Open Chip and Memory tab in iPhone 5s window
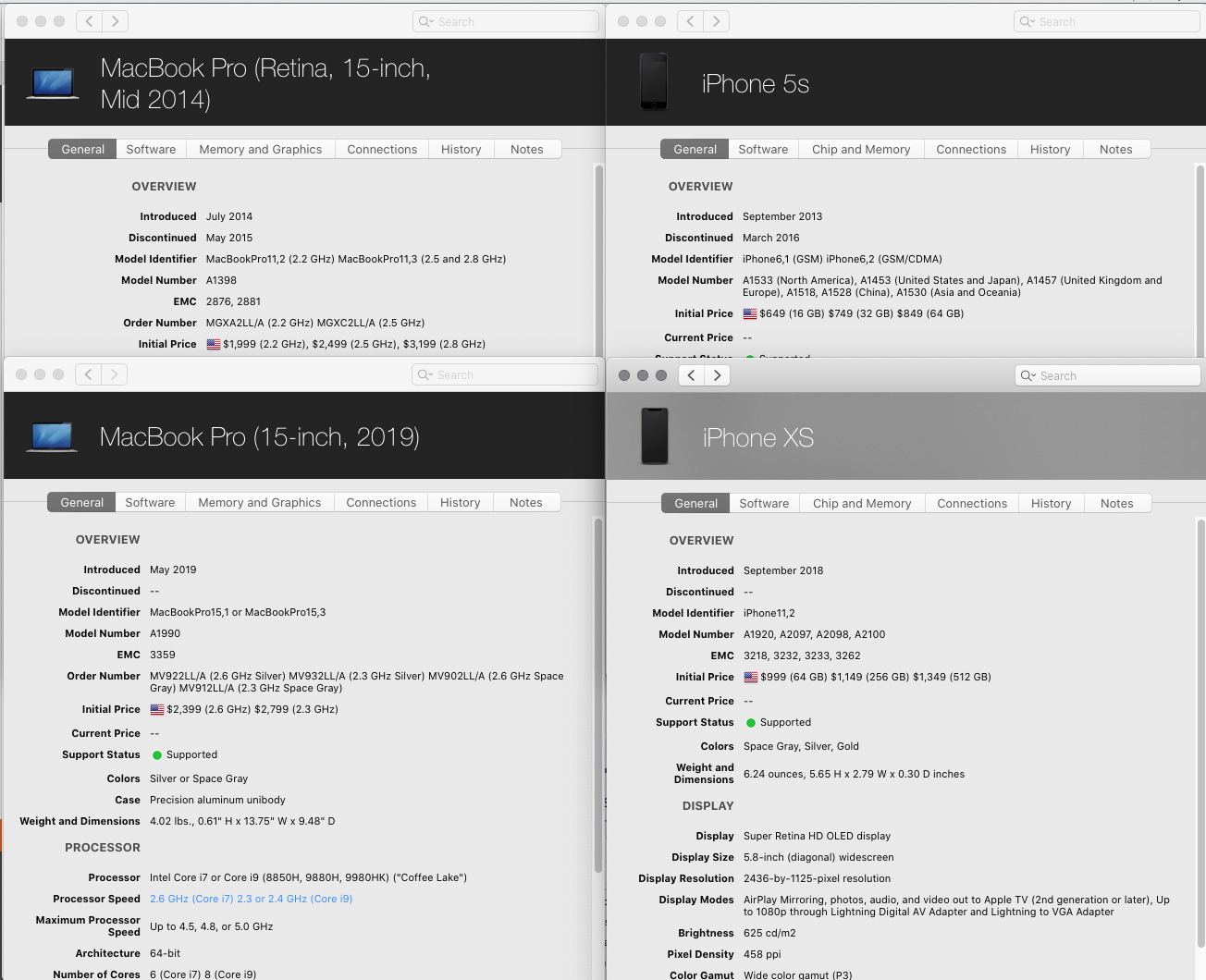Screen dimensions: 1206x980 (x=861, y=149)
